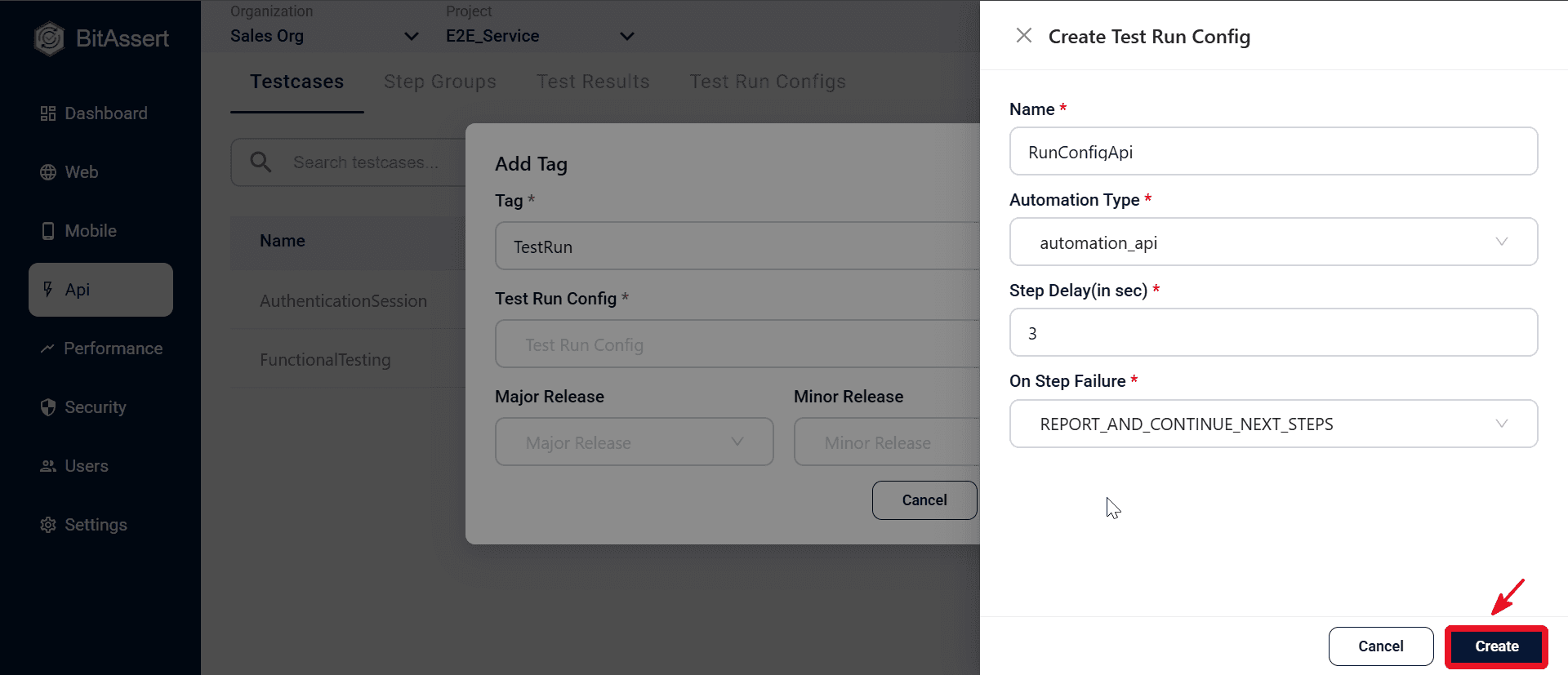Open Performance in the sidebar
The image size is (1568, 675).
pos(100,349)
